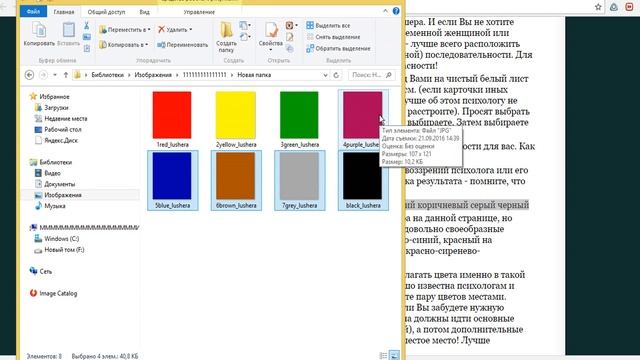Click the Вставить paste icon
640x360 pixels.
tap(68, 31)
